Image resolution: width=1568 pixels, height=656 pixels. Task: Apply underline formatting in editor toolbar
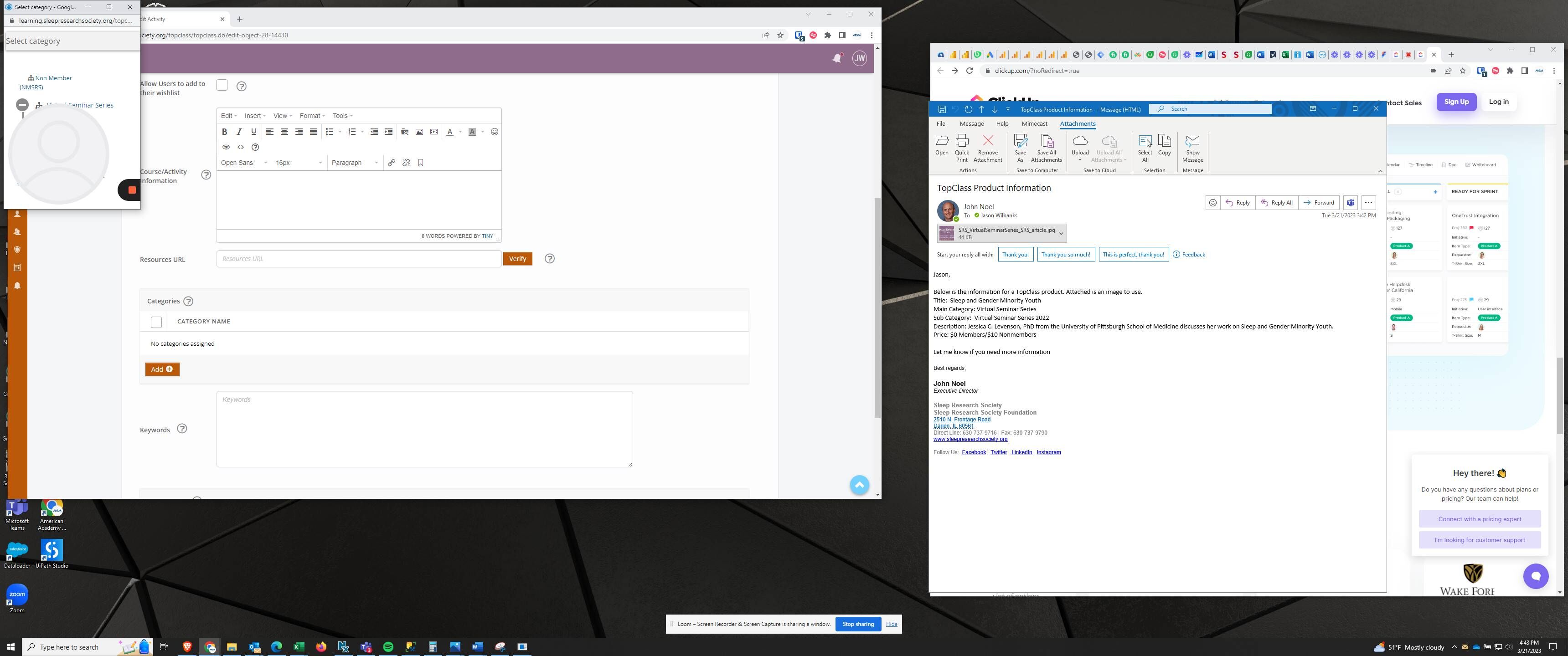coord(254,132)
